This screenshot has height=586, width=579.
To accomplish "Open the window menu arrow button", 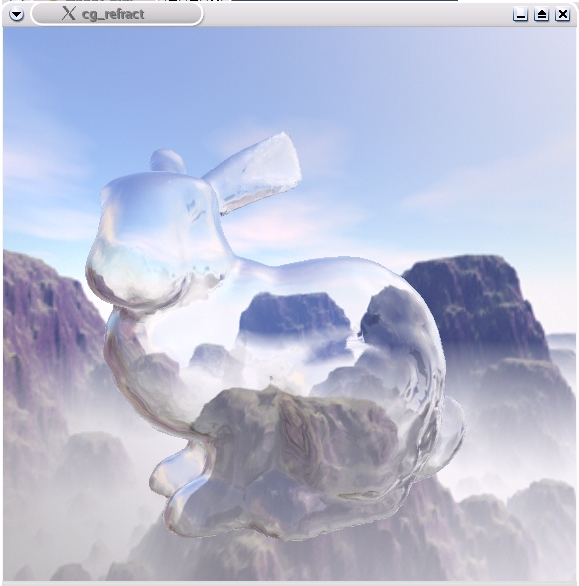I will (x=16, y=15).
